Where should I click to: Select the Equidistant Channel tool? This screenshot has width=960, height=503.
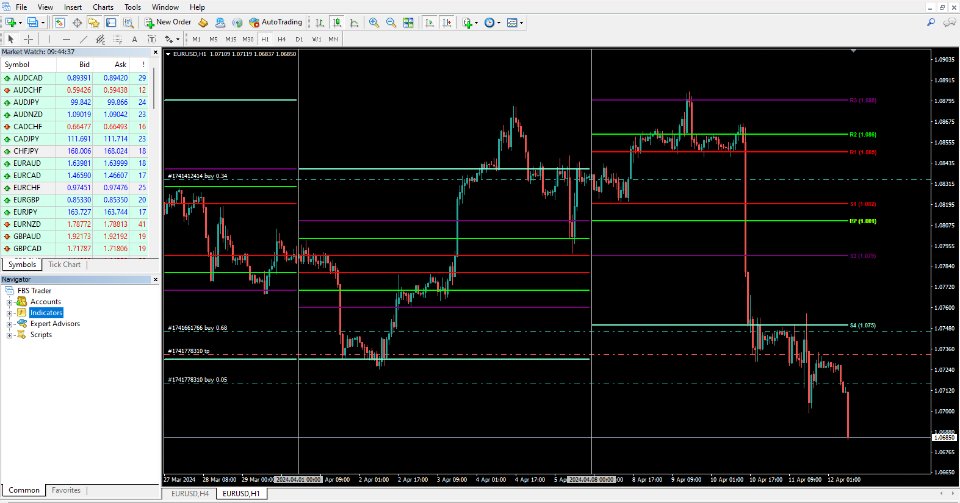[100, 39]
